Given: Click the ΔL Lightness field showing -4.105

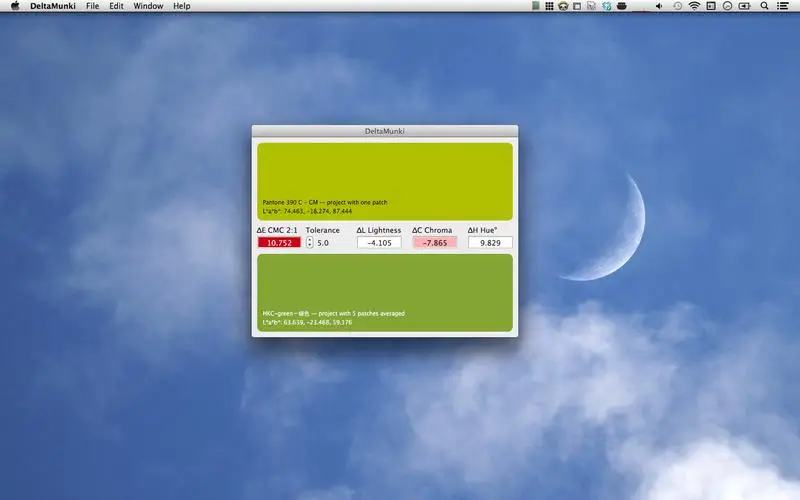Looking at the screenshot, I should [379, 243].
